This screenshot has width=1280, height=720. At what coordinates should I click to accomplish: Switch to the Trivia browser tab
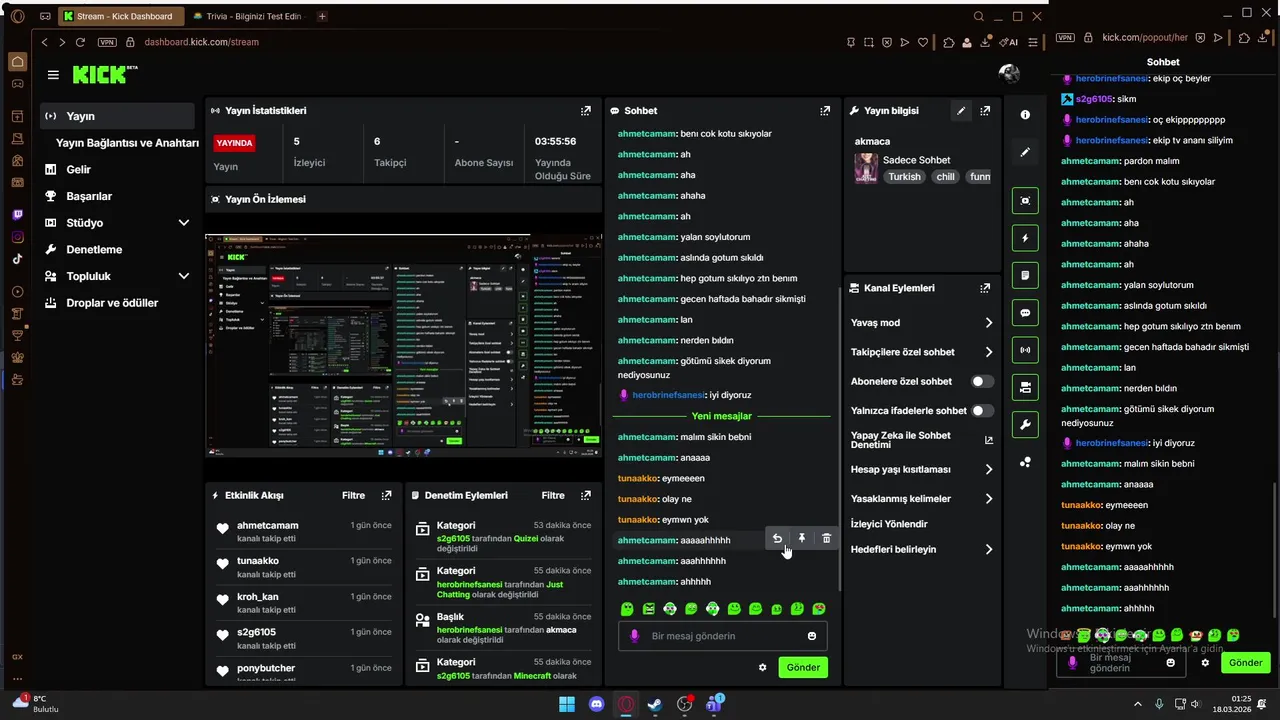249,16
